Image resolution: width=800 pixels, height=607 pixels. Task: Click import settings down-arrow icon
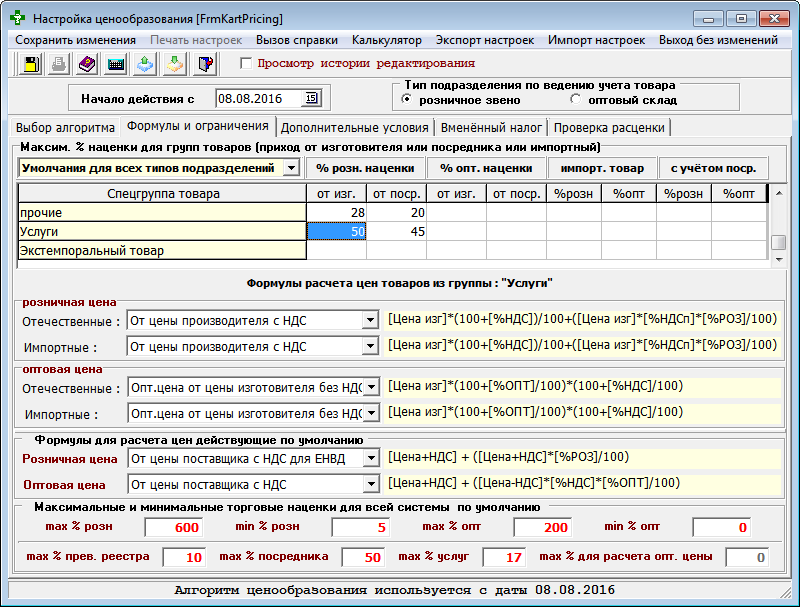[175, 64]
